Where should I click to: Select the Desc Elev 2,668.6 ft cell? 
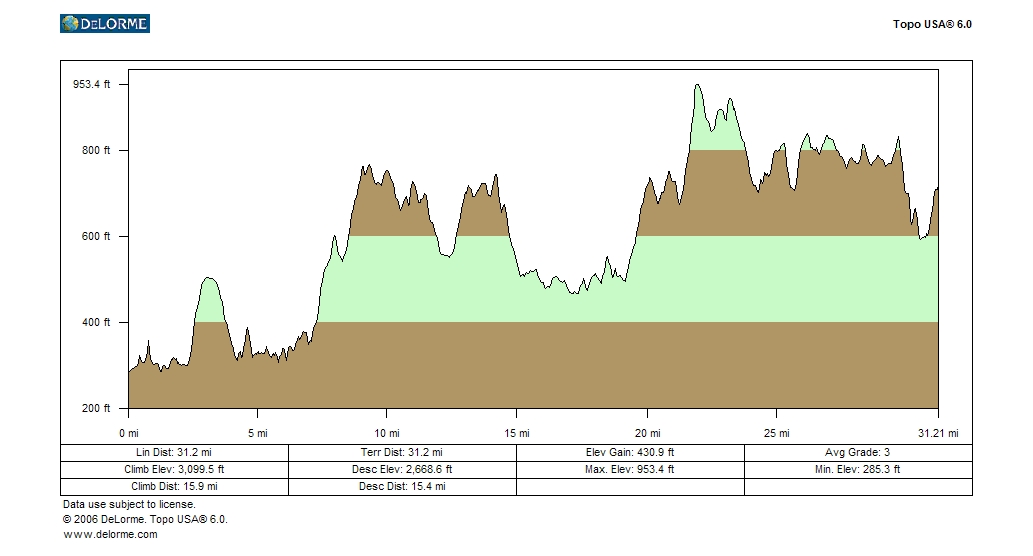click(x=401, y=469)
